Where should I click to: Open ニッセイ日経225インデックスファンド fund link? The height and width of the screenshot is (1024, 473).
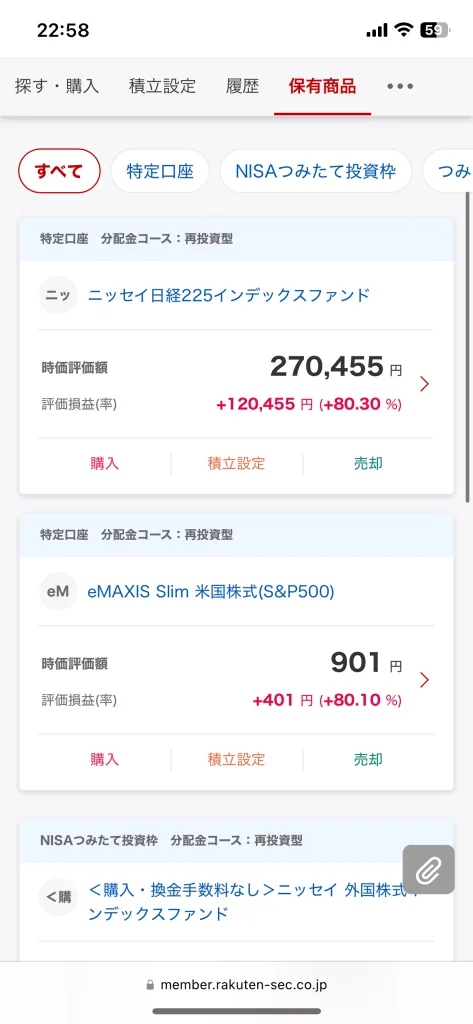click(229, 296)
